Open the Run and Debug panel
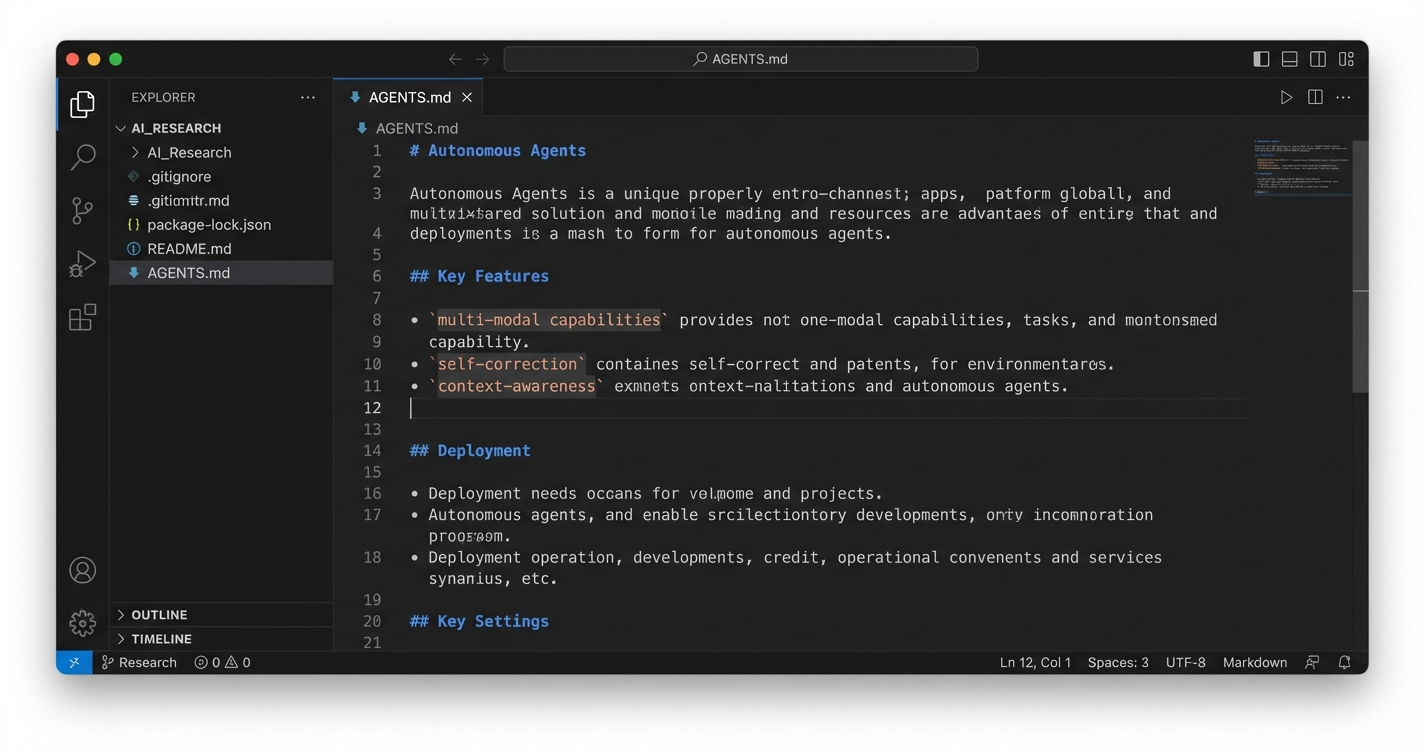Screen dimensions: 1424x752 click(x=82, y=264)
